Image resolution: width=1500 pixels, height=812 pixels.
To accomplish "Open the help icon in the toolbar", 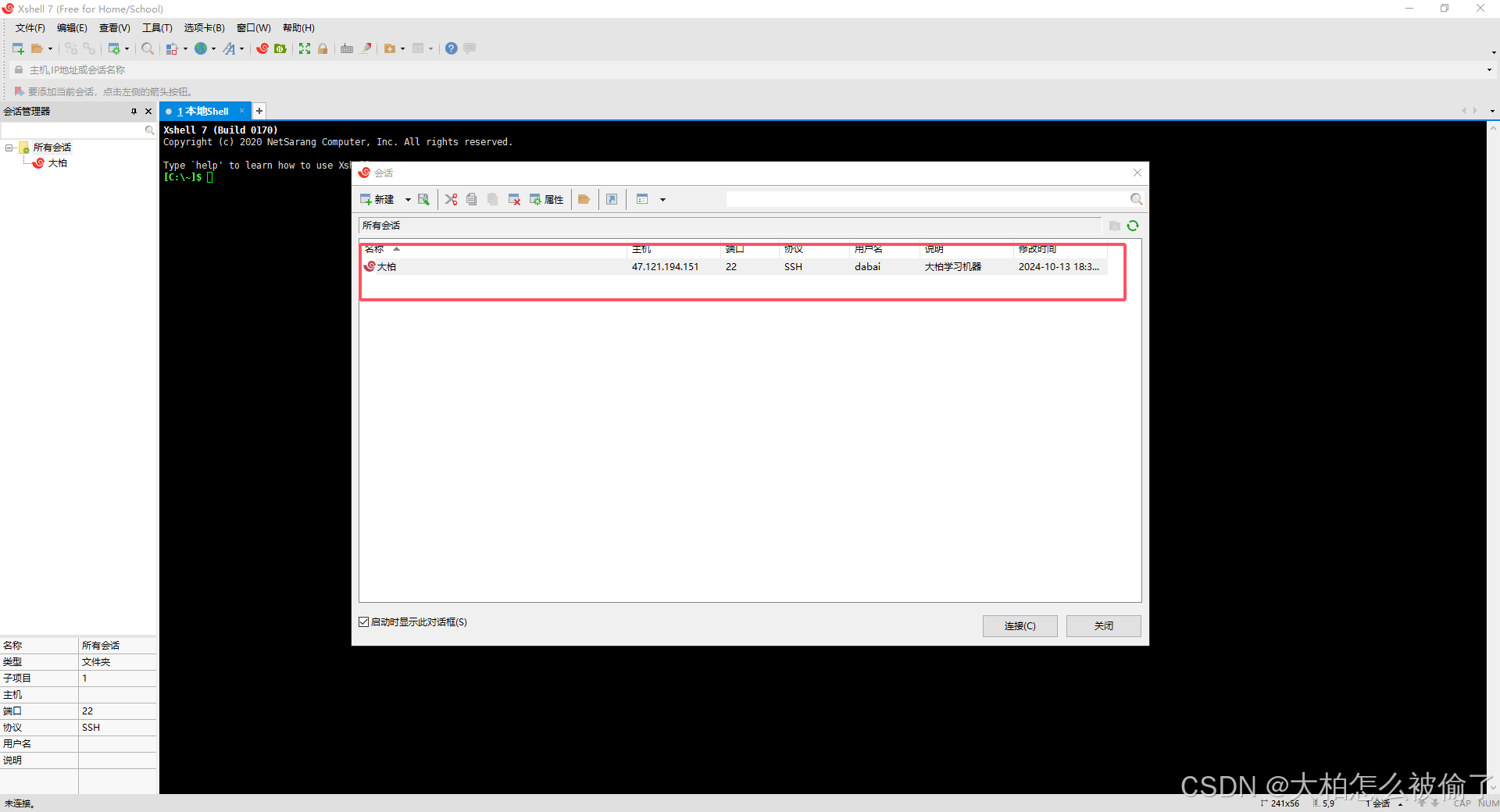I will coord(451,48).
